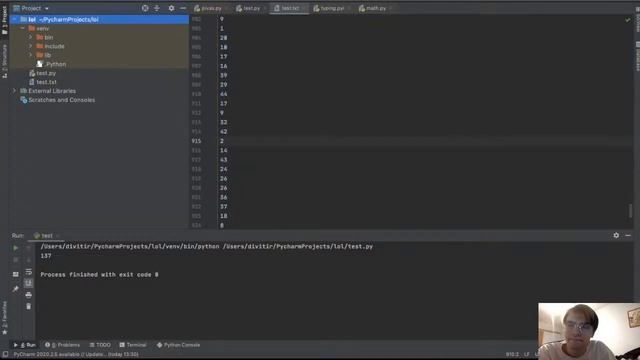Locate opened file in Project tree

[145, 8]
